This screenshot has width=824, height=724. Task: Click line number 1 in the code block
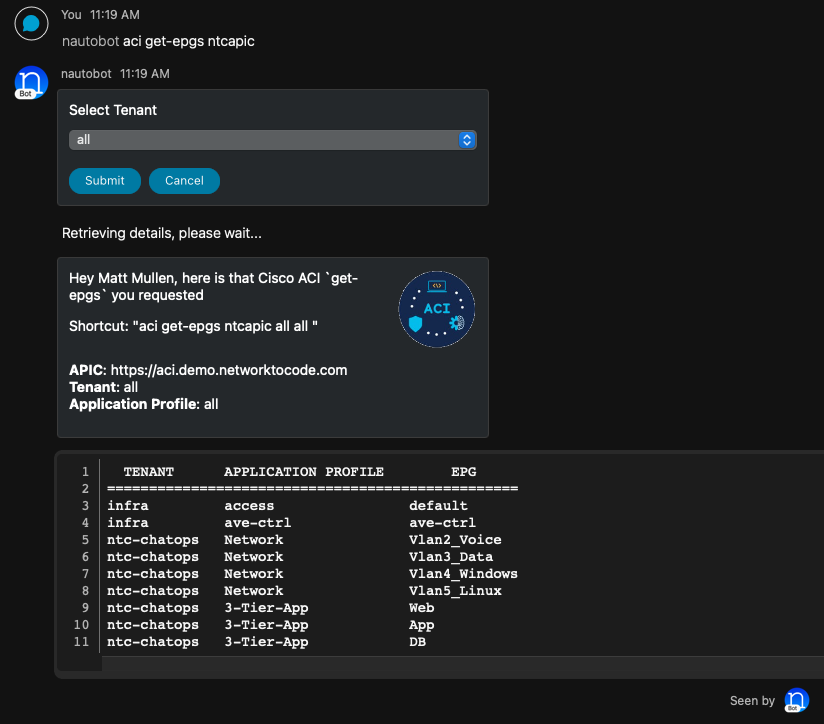point(85,472)
